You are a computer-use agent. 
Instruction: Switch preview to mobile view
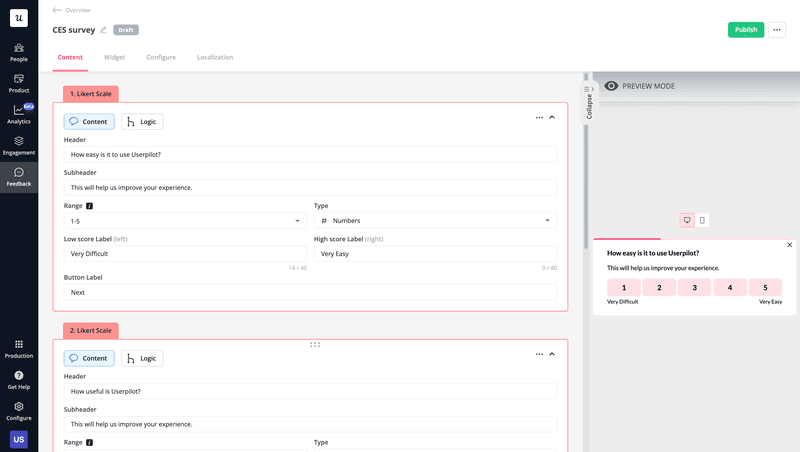tap(702, 220)
